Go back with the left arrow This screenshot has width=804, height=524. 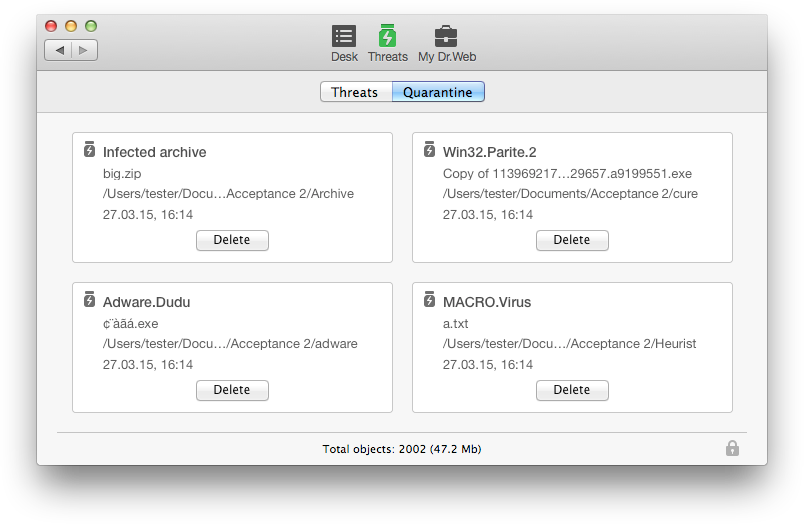coord(59,50)
